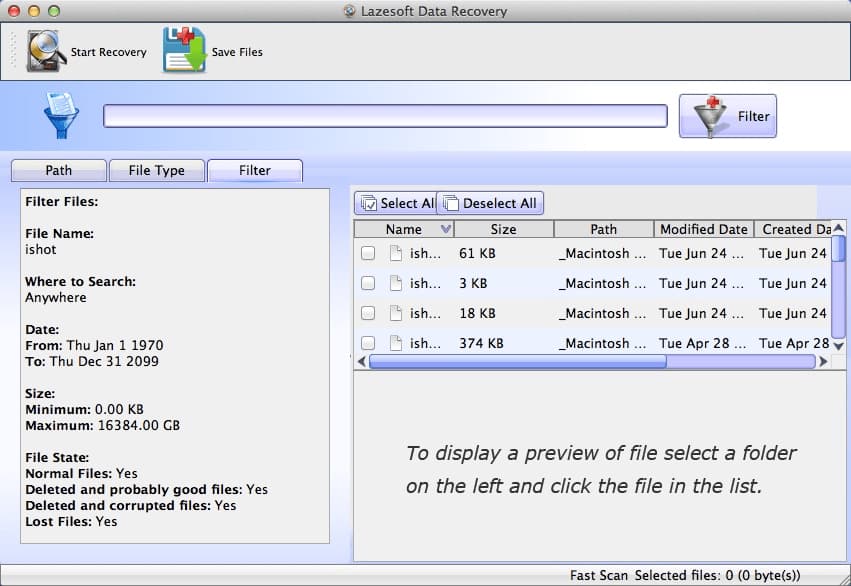This screenshot has height=586, width=851.
Task: Click the vertical scrollbar up arrow
Action: click(x=839, y=227)
